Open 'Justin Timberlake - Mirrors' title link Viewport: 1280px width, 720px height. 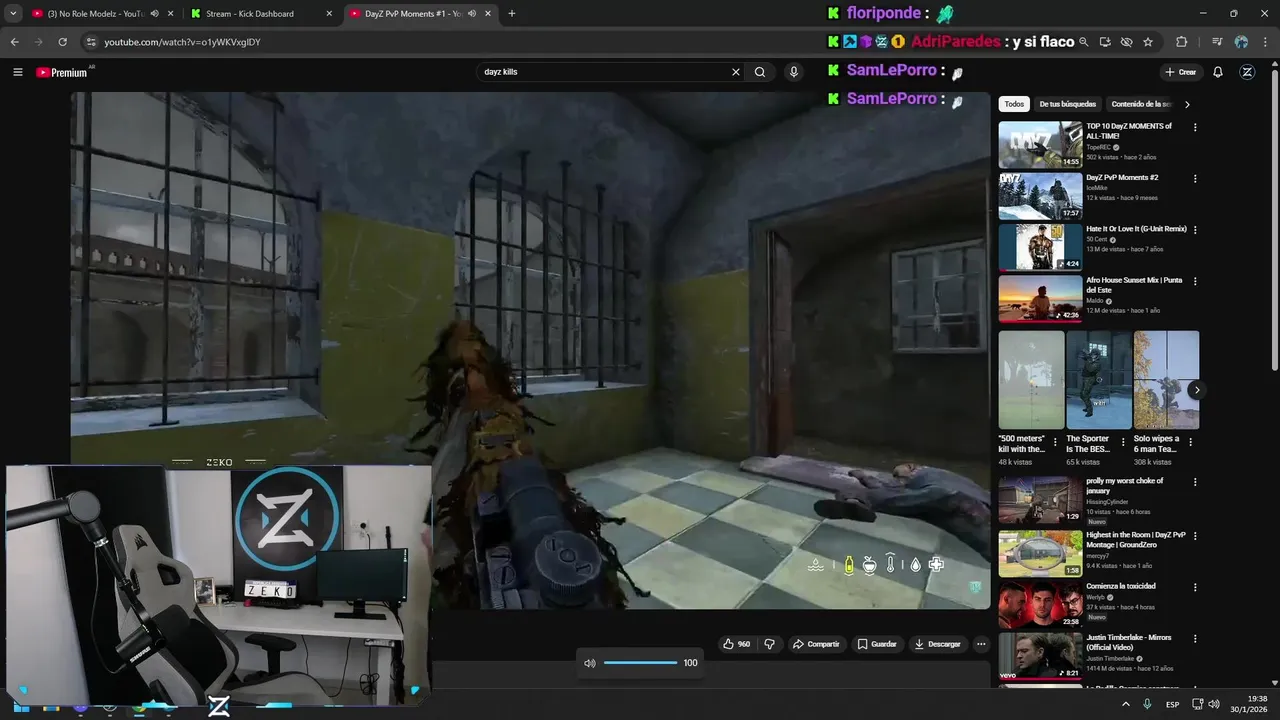pyautogui.click(x=1129, y=642)
